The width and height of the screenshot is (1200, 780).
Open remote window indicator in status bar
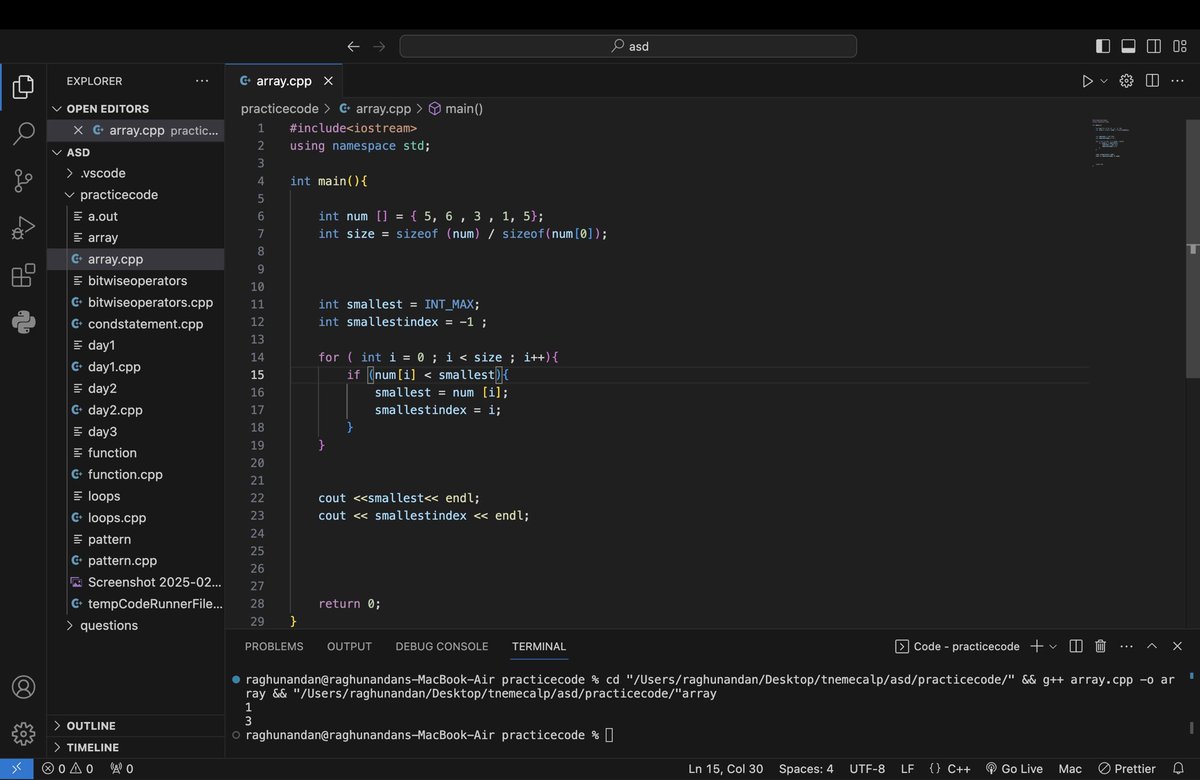16,769
